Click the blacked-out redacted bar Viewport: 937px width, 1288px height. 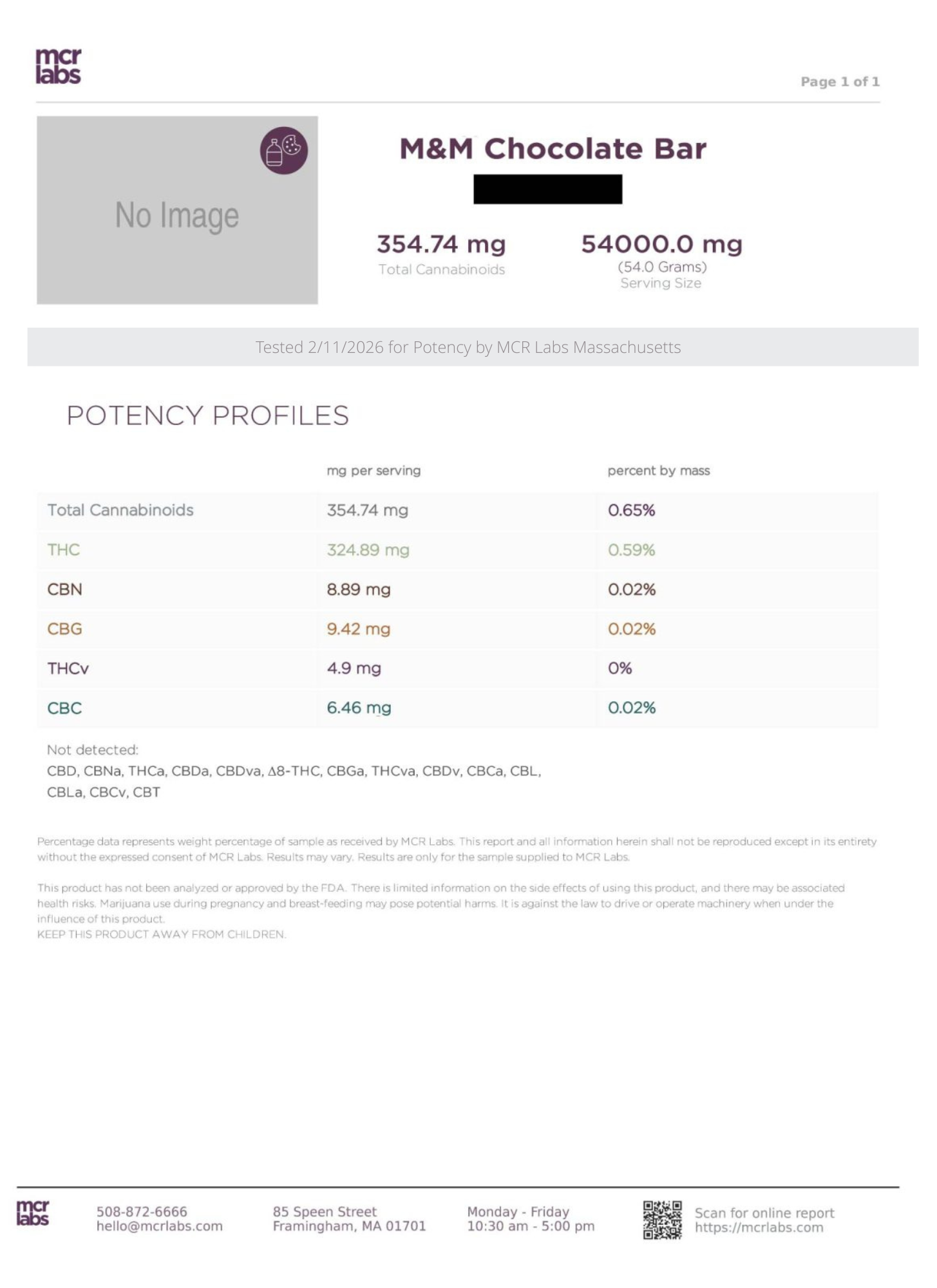[x=547, y=189]
